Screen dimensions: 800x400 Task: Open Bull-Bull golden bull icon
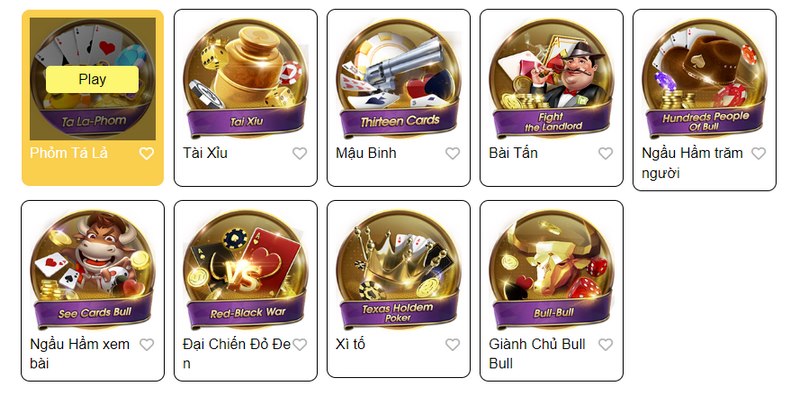click(552, 270)
